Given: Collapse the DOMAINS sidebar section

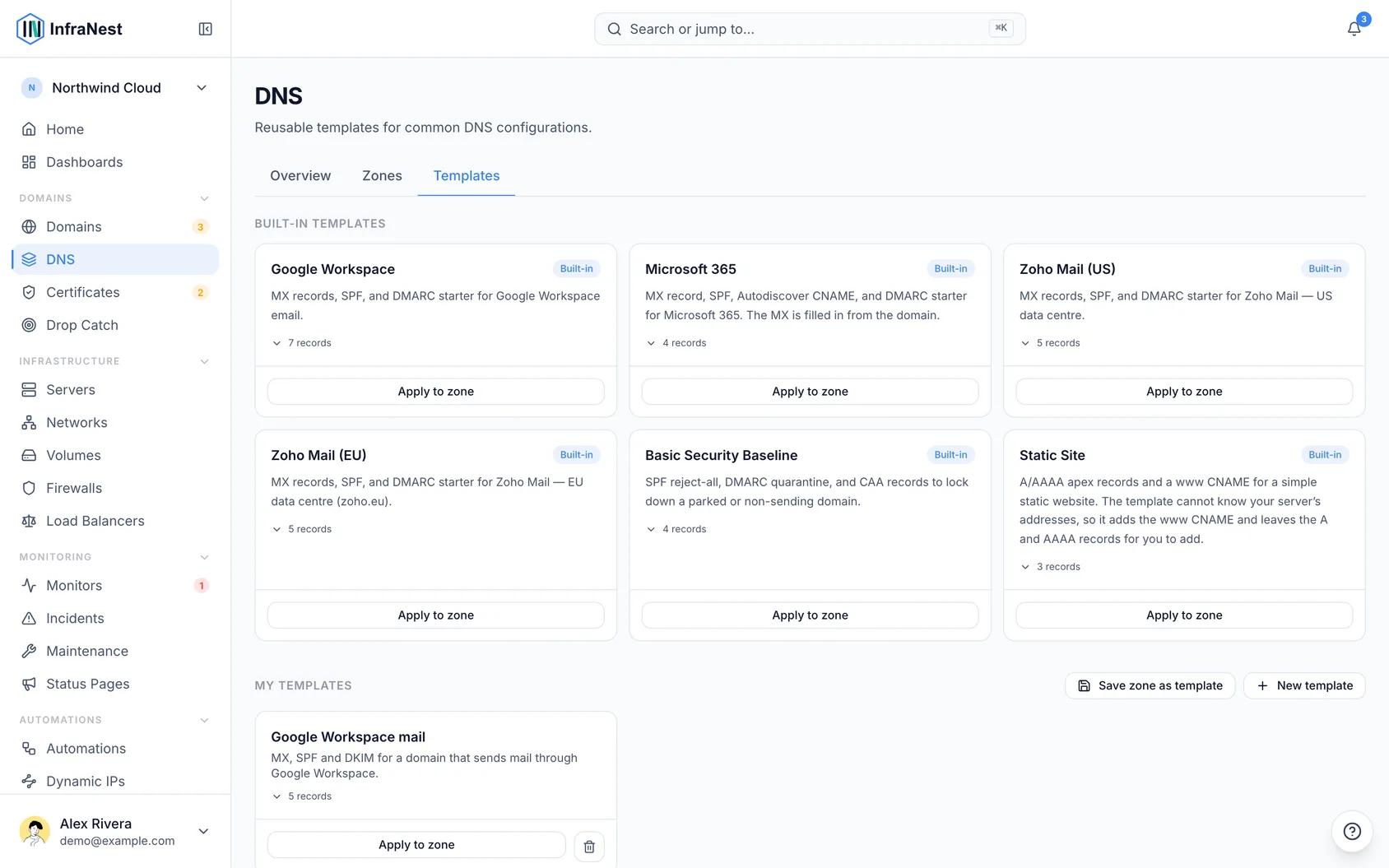Looking at the screenshot, I should pyautogui.click(x=204, y=198).
